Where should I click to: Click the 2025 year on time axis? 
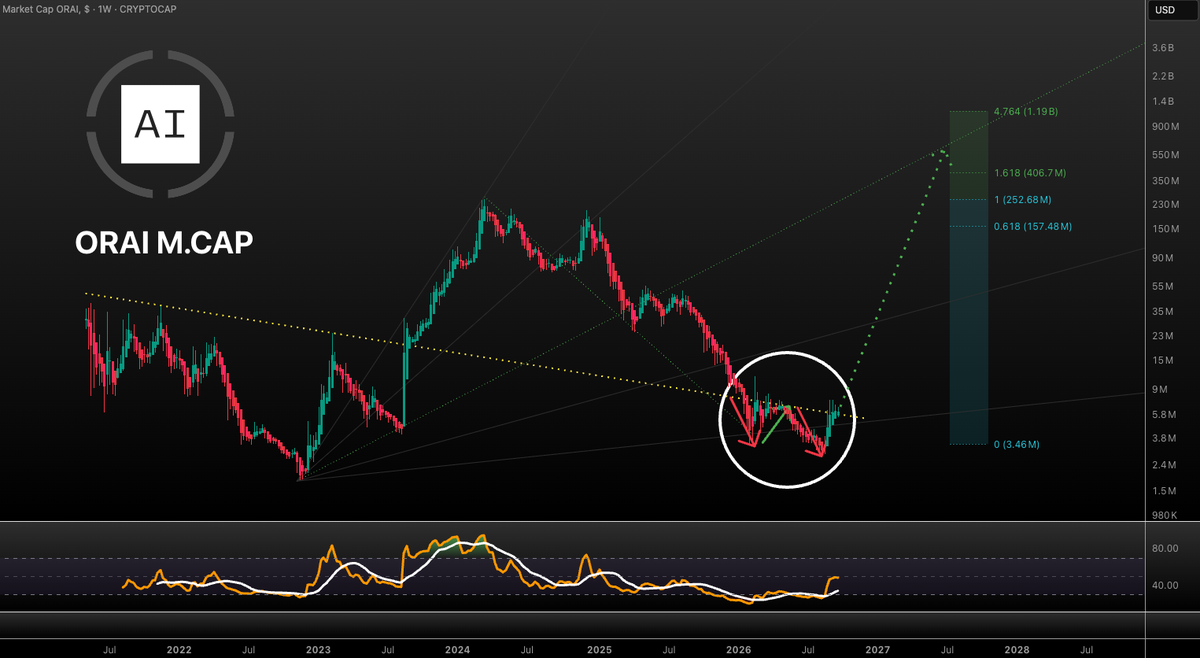[x=598, y=649]
